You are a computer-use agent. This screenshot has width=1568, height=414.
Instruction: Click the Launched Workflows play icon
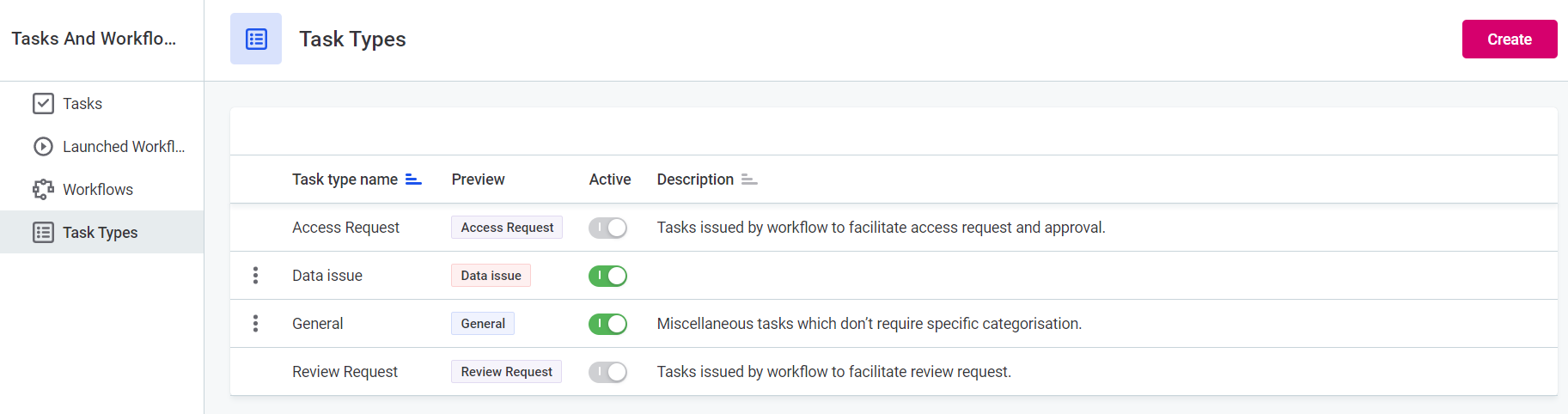pyautogui.click(x=43, y=147)
